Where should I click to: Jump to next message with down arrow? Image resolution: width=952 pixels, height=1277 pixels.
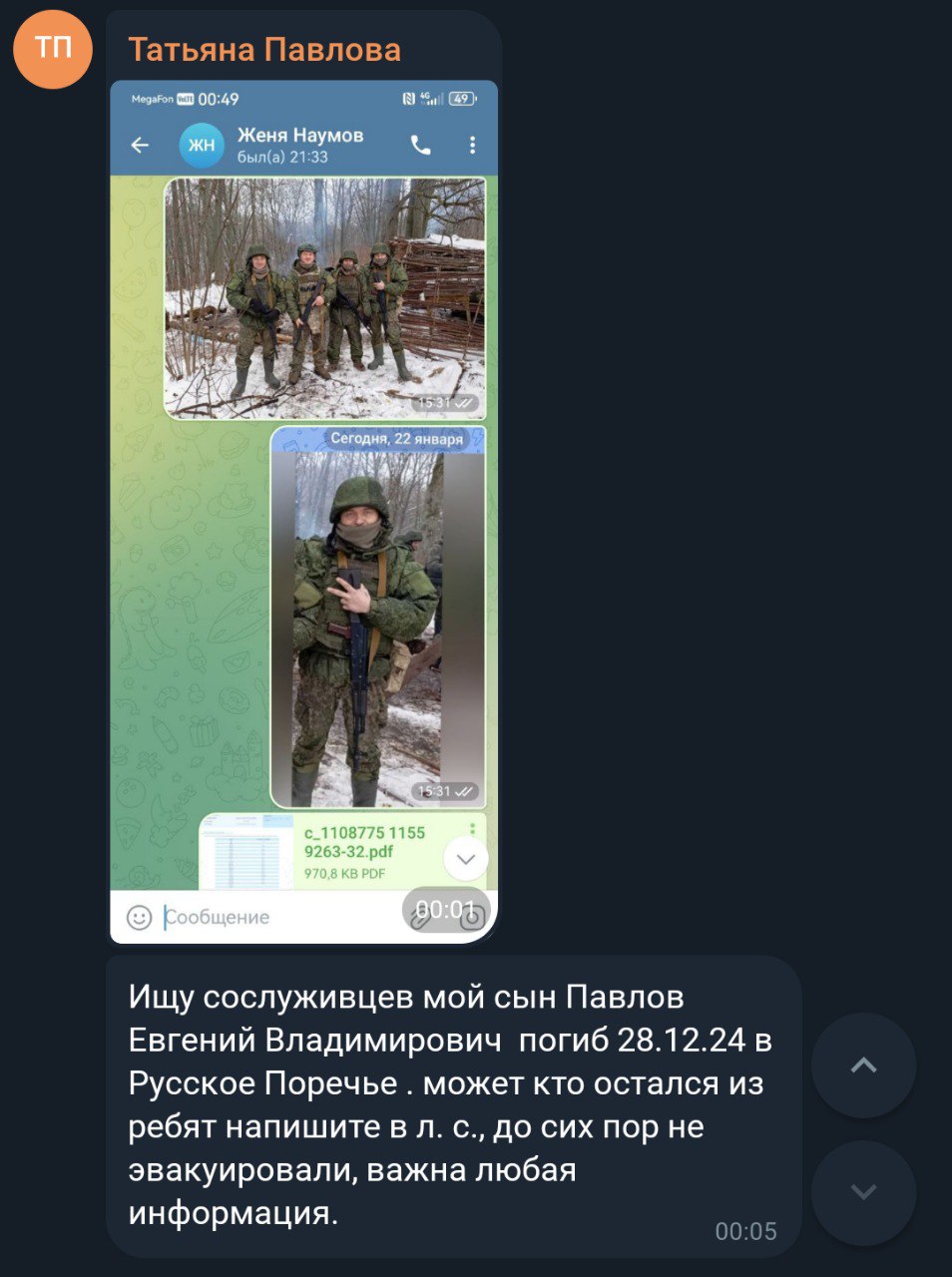[x=863, y=1192]
